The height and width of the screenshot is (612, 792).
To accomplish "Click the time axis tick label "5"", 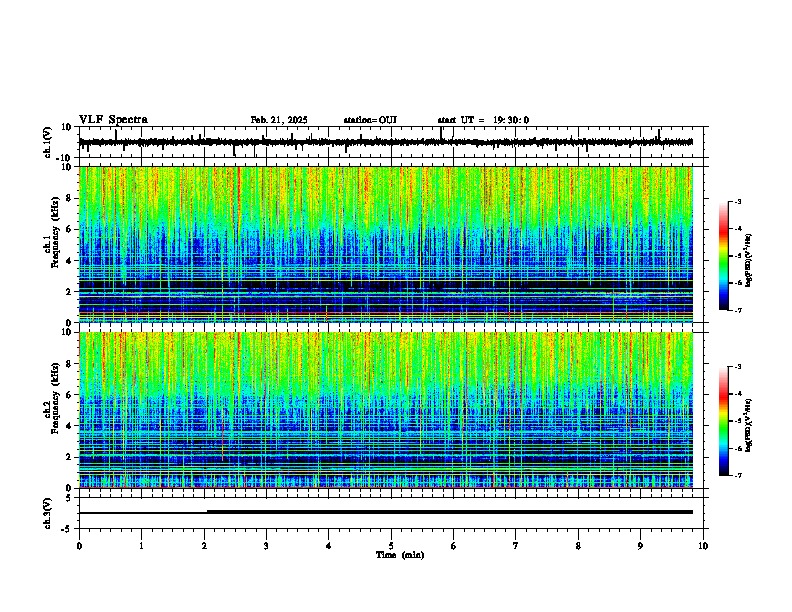I will pos(391,546).
